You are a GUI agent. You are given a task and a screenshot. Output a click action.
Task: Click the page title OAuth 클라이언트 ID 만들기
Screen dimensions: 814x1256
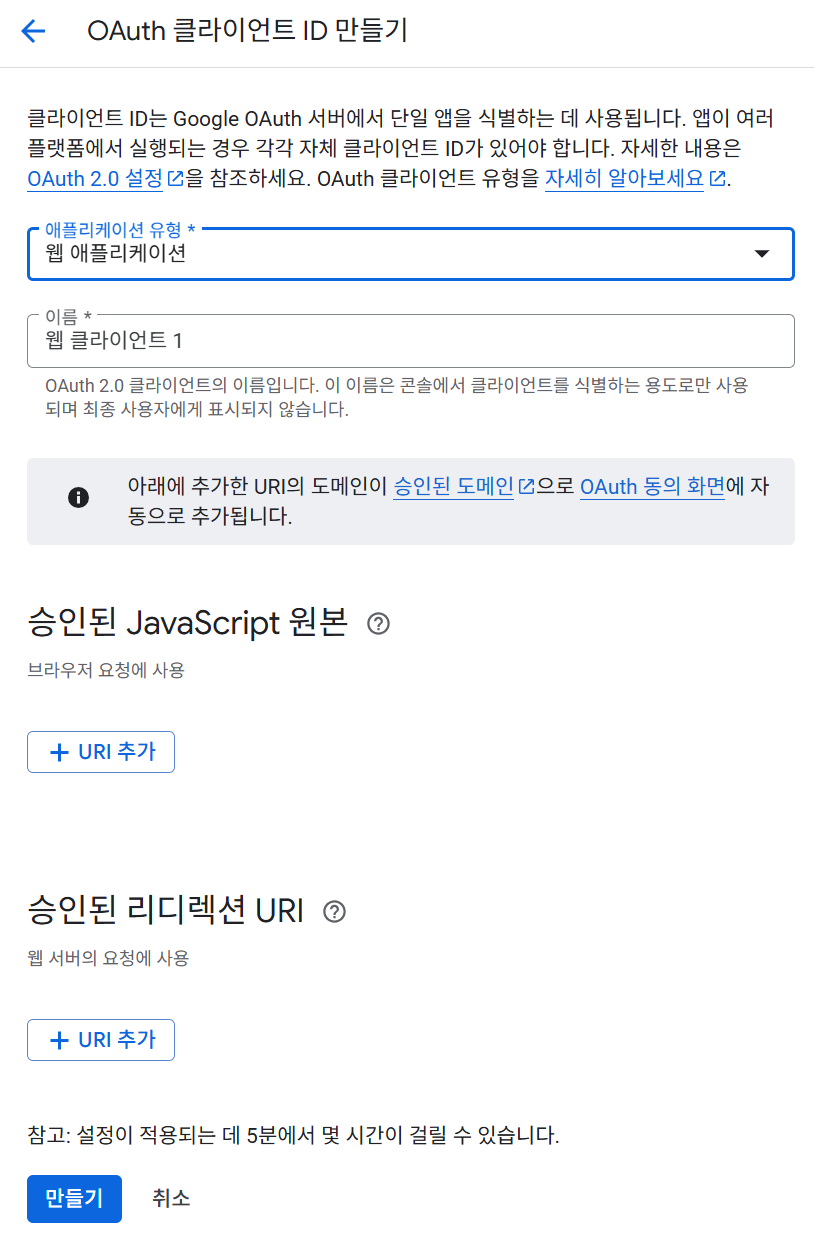coord(248,31)
